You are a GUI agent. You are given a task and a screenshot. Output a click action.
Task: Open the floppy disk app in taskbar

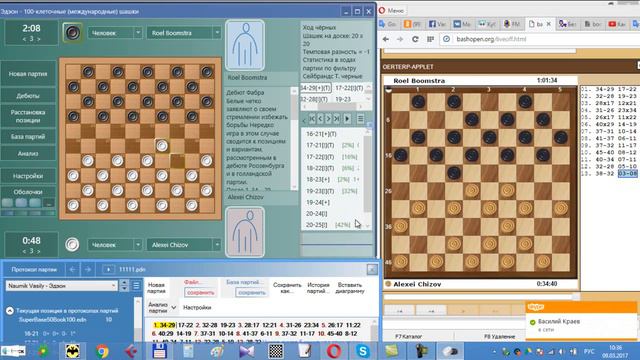pos(160,351)
